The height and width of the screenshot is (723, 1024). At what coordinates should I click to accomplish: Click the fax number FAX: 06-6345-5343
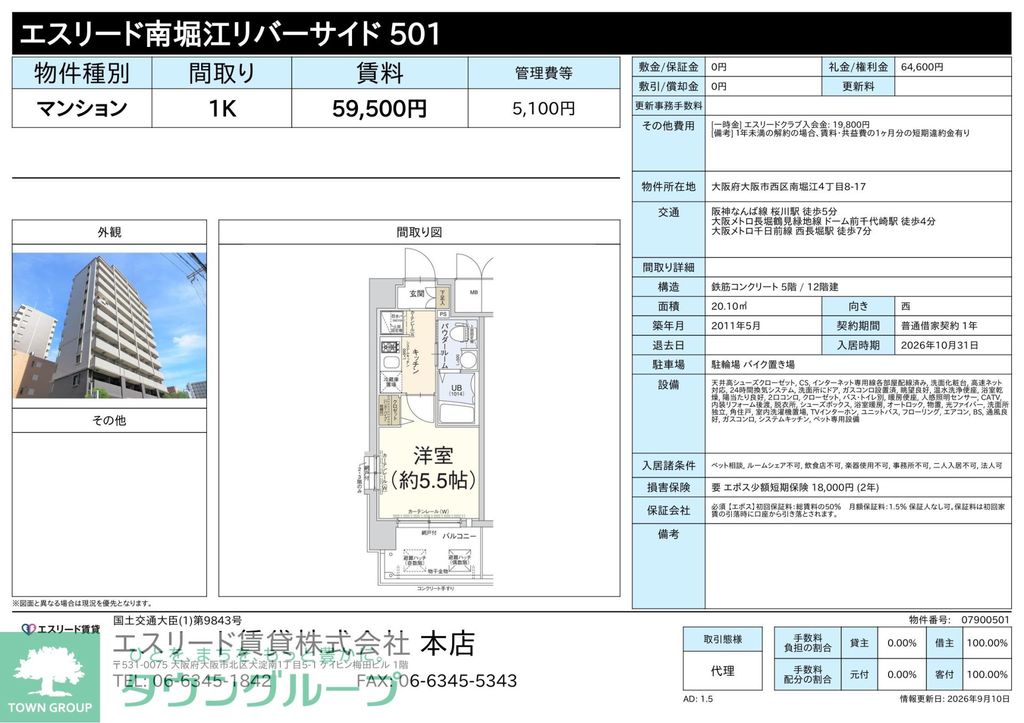tap(437, 681)
